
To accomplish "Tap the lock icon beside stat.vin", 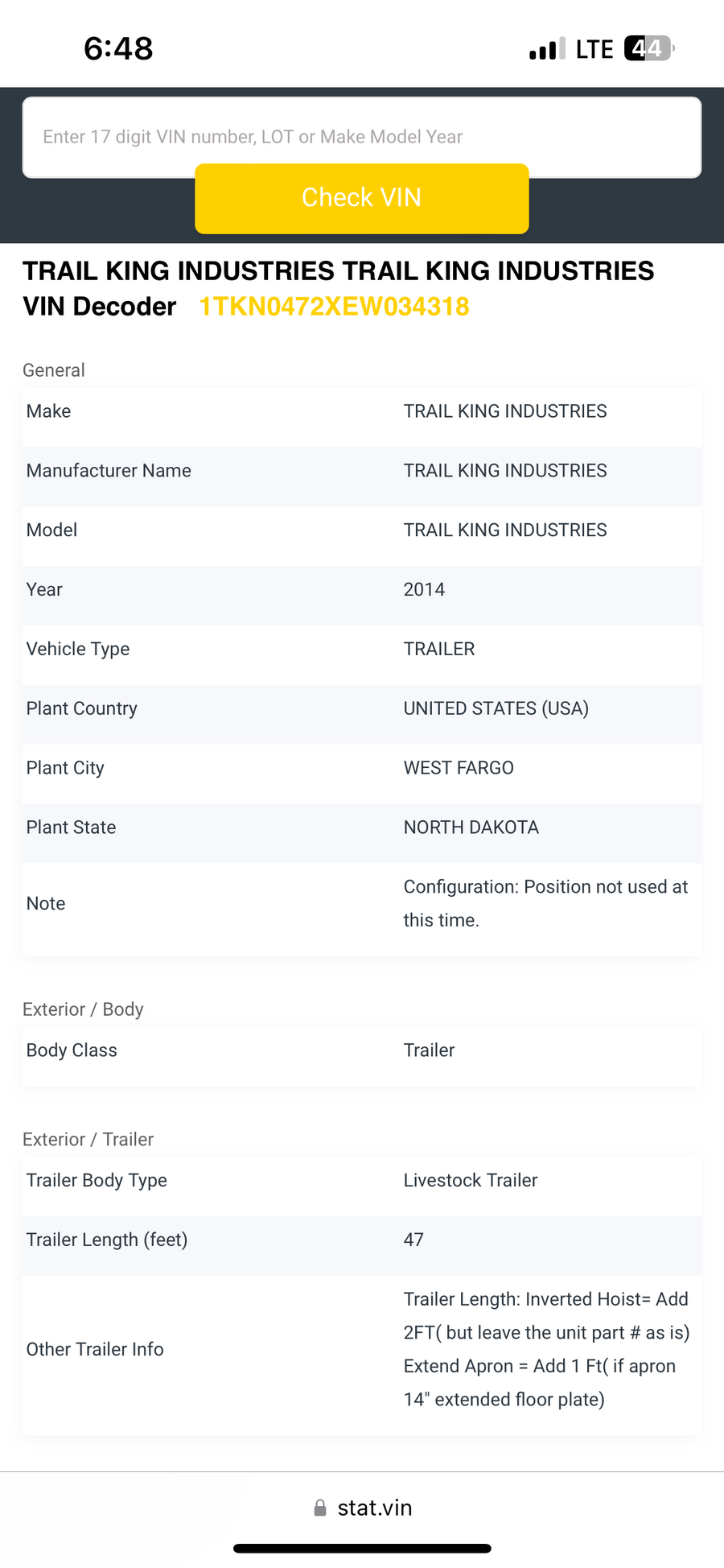I will pos(320,1508).
